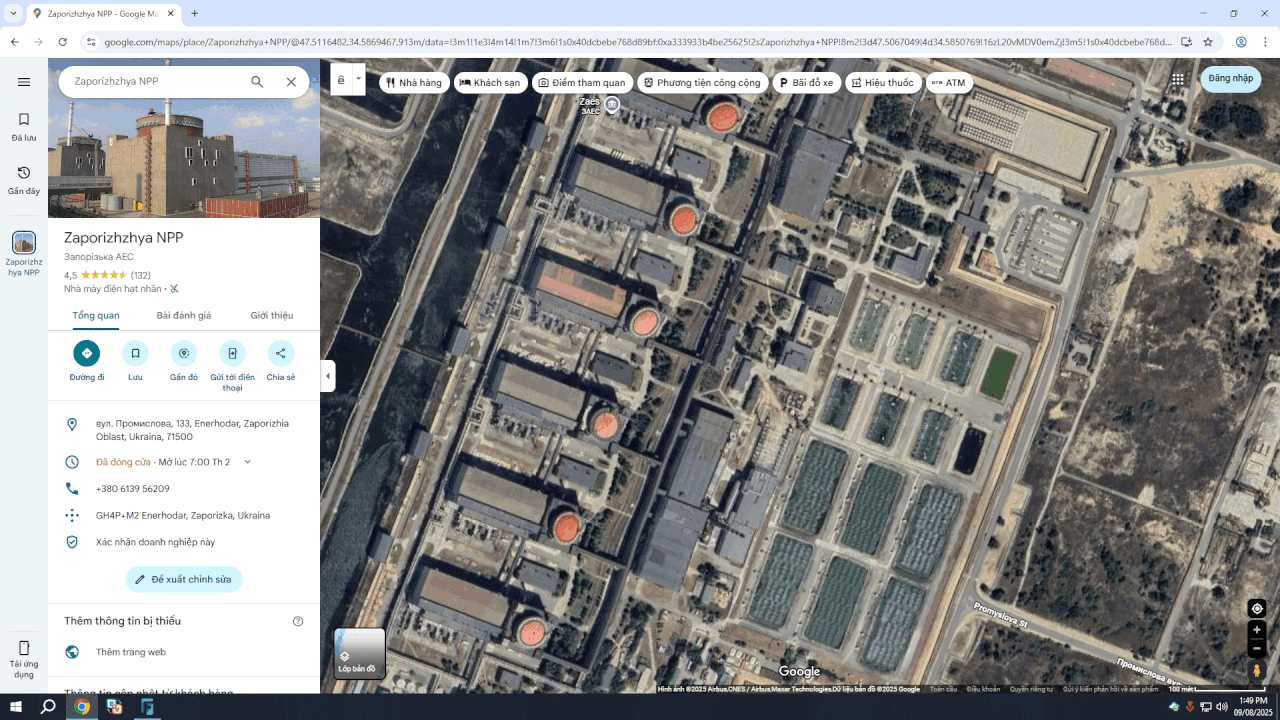Bookmark this page with the star icon
Screen dimensions: 1280x720
[1208, 42]
